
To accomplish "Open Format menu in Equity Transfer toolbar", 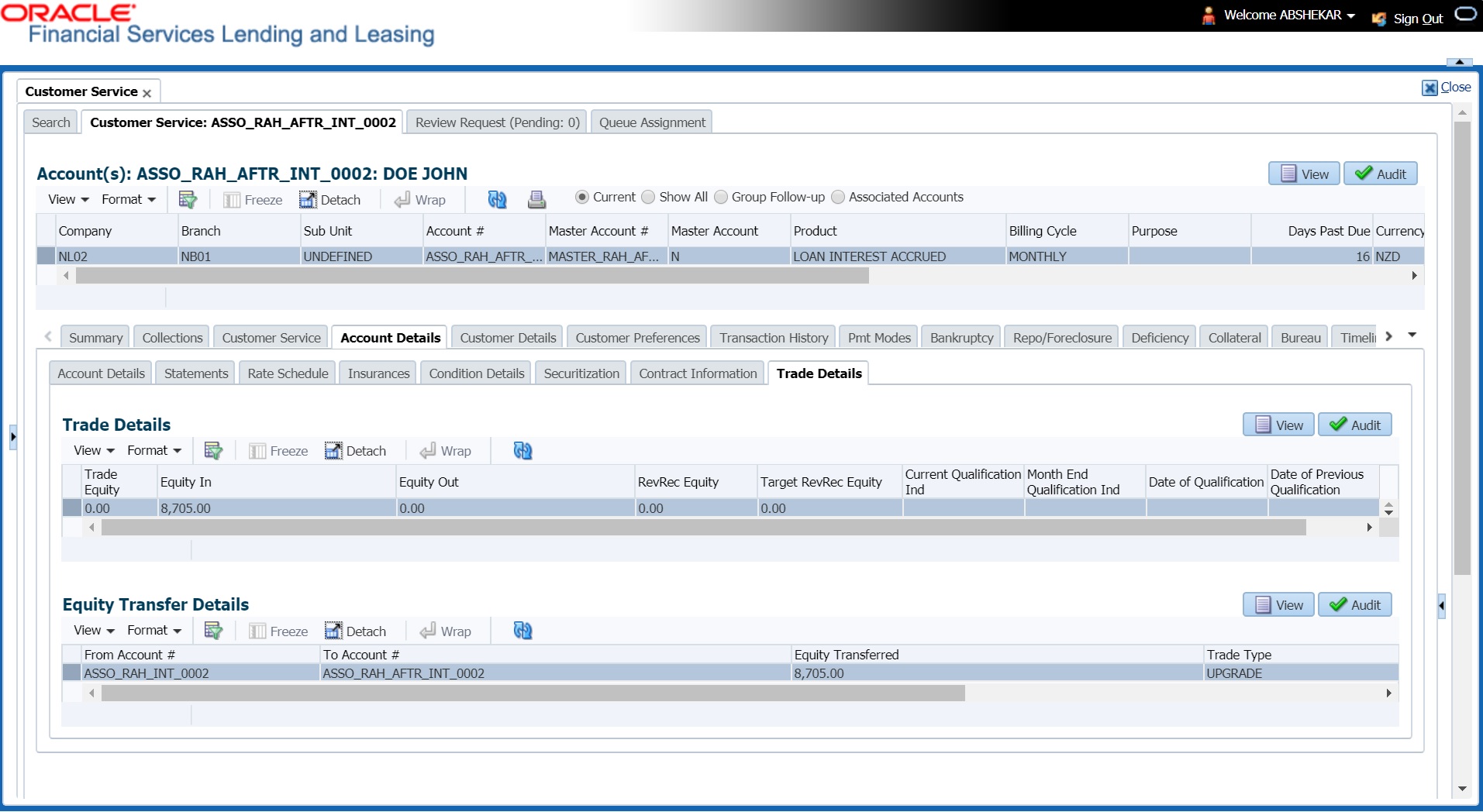I will 154,630.
